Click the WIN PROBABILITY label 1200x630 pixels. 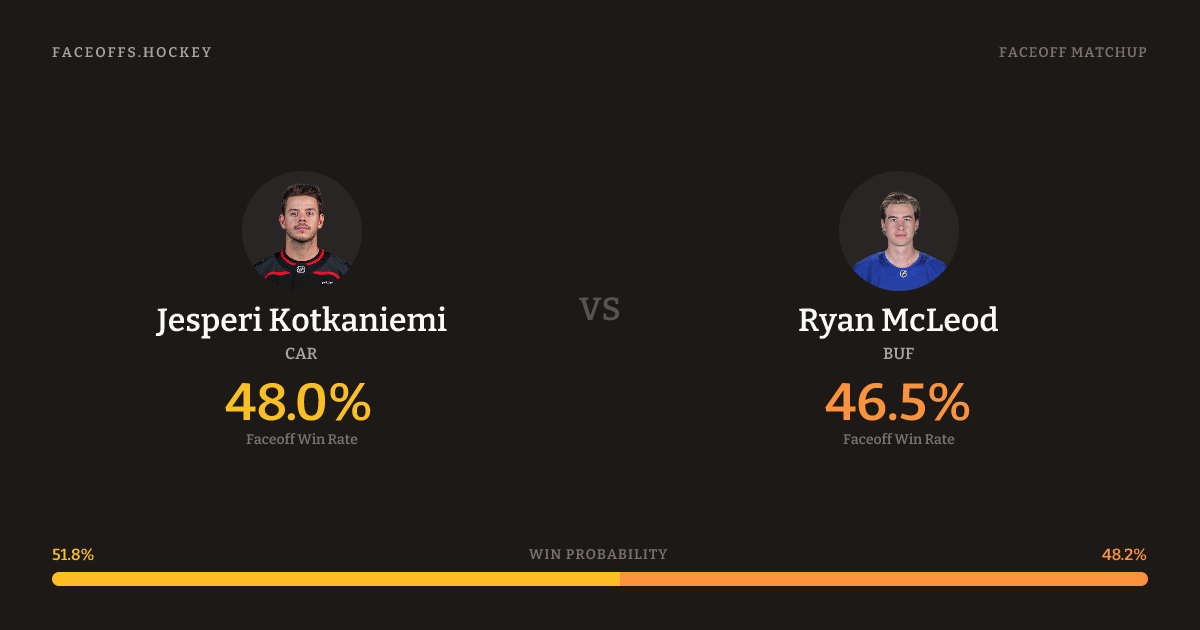(x=598, y=554)
